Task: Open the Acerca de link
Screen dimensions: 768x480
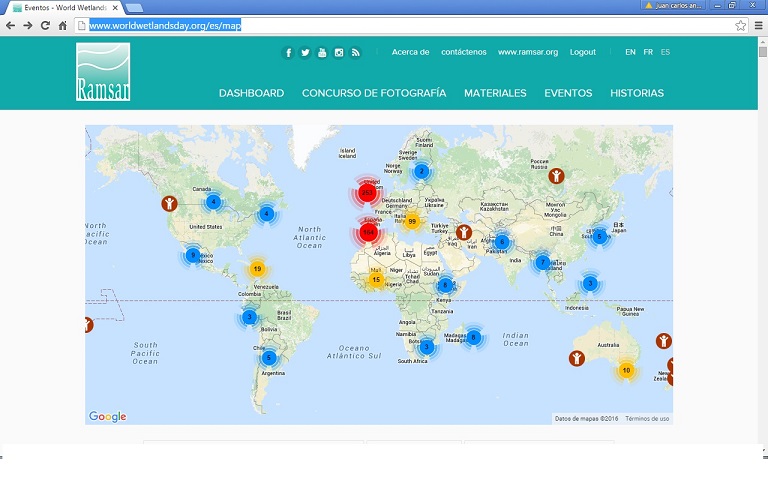Action: [410, 52]
